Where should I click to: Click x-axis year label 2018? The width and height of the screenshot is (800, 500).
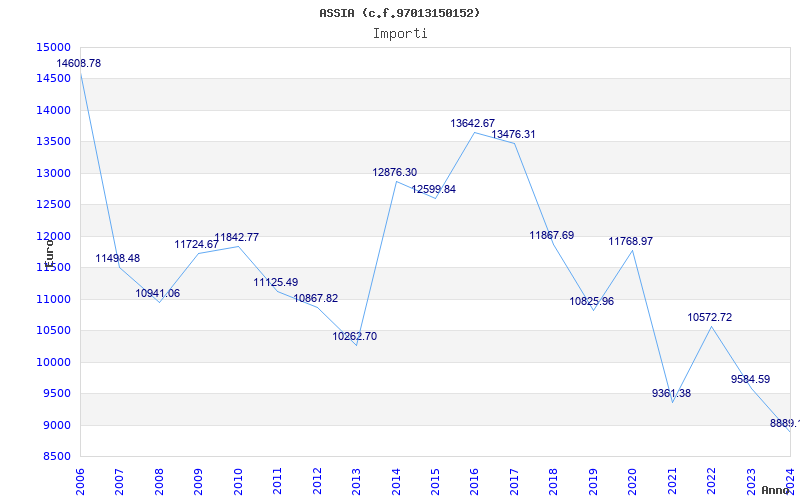pyautogui.click(x=554, y=482)
